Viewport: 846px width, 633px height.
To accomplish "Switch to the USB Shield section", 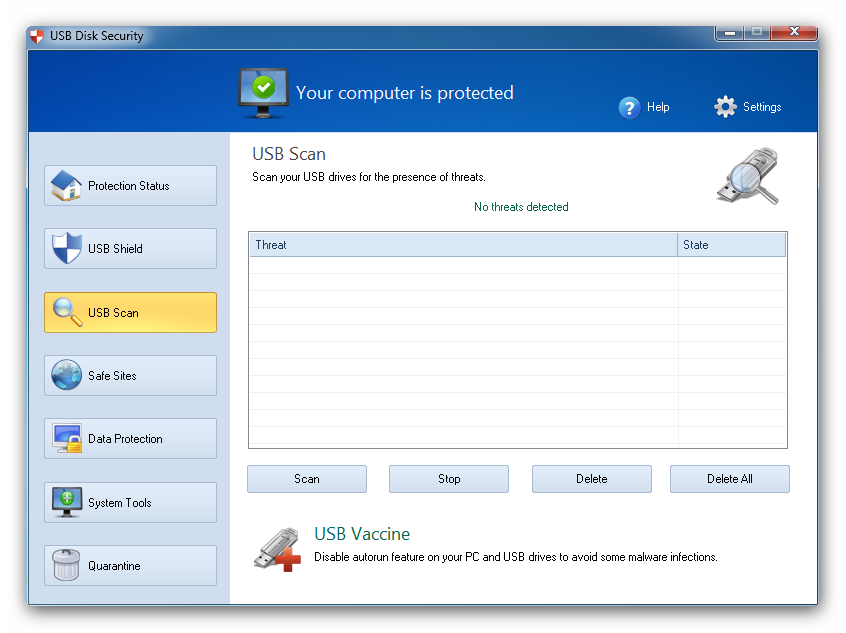I will pyautogui.click(x=131, y=248).
